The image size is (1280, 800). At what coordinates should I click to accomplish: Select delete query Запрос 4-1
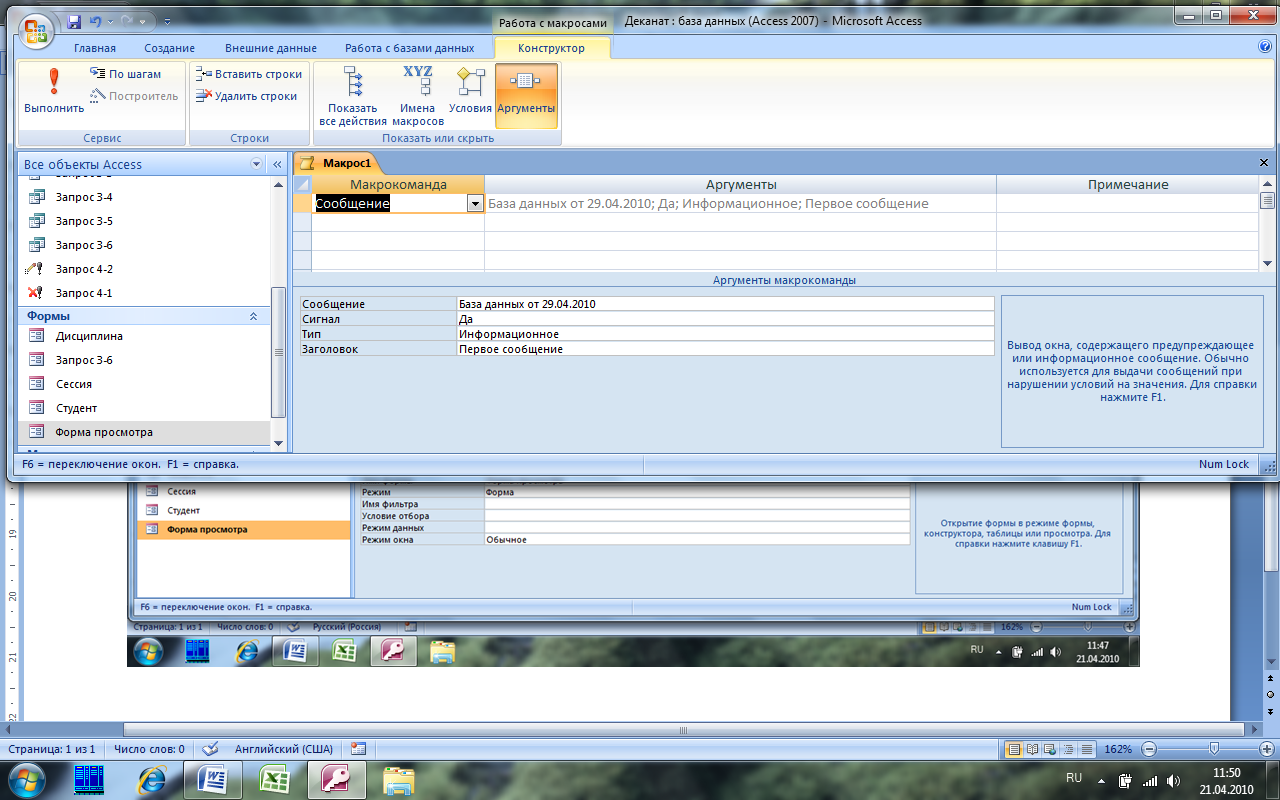(145, 293)
